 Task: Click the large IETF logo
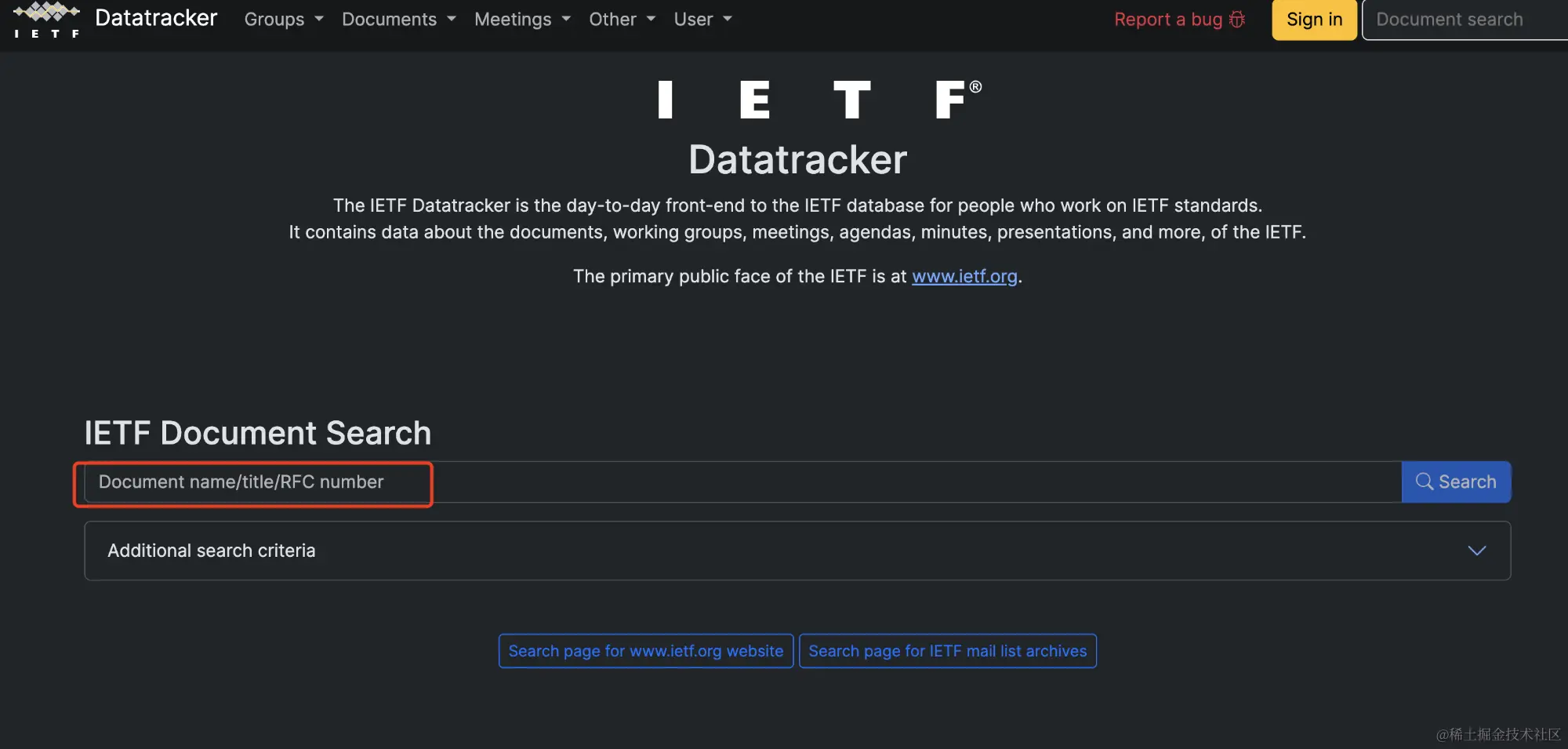[x=819, y=100]
